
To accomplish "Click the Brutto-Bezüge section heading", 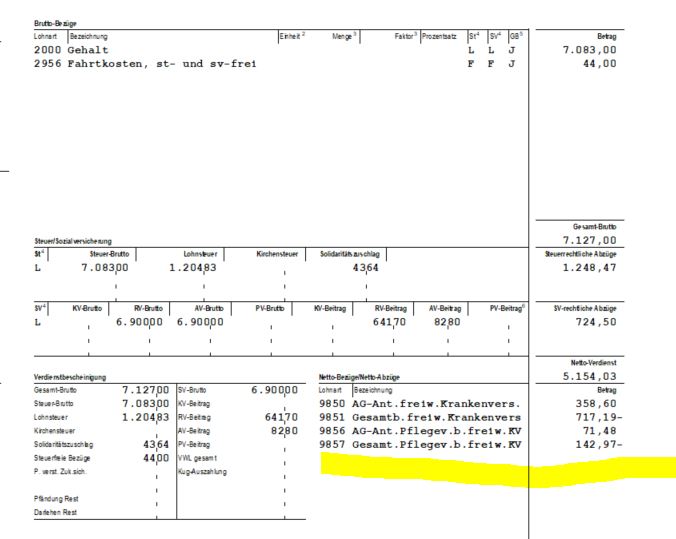I will 27,23.
